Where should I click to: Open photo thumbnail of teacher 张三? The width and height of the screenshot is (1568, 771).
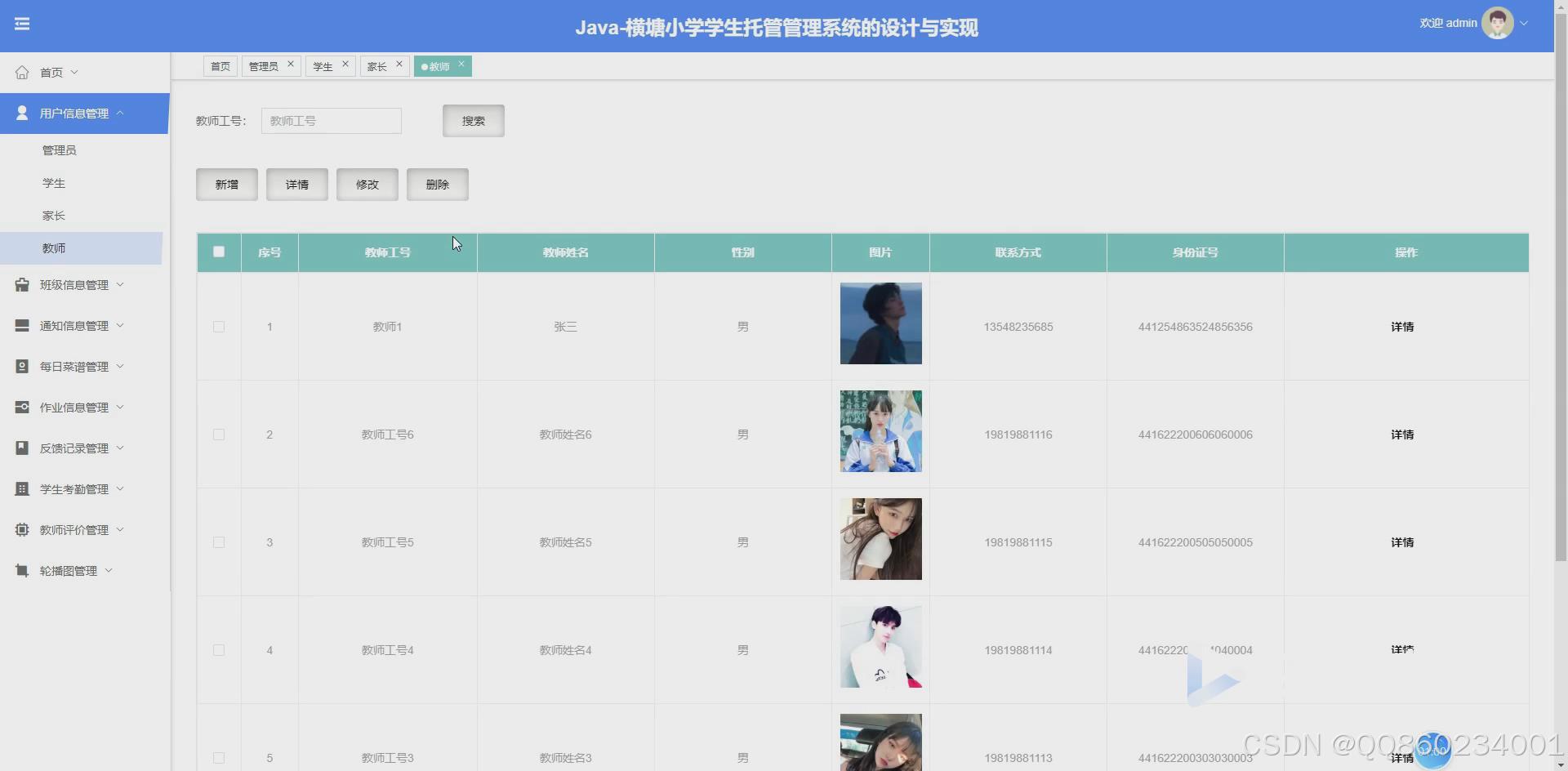881,323
